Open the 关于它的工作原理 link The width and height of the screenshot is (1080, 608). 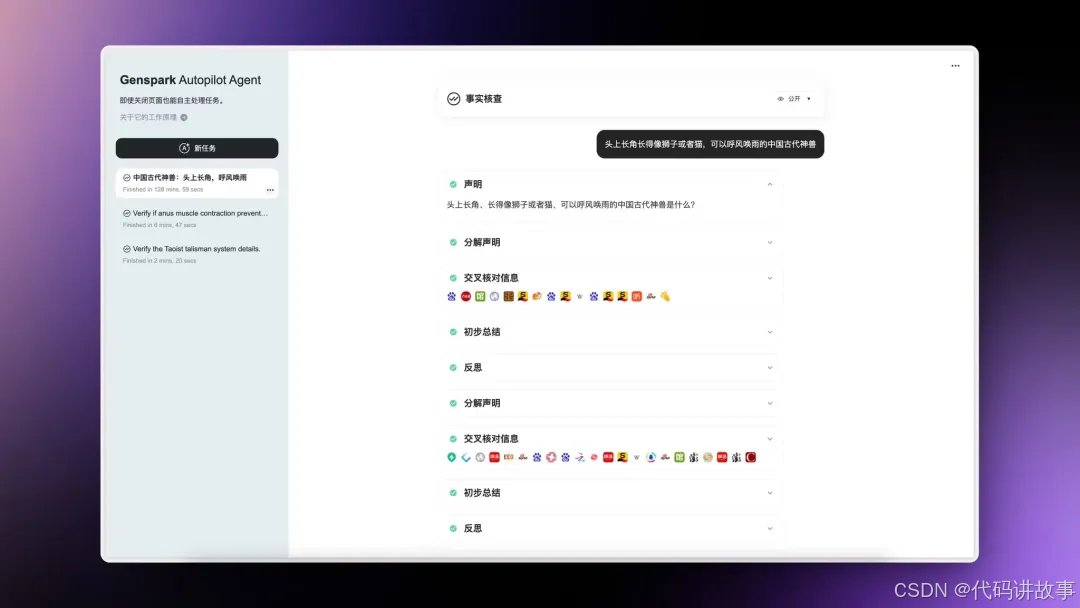pos(148,117)
